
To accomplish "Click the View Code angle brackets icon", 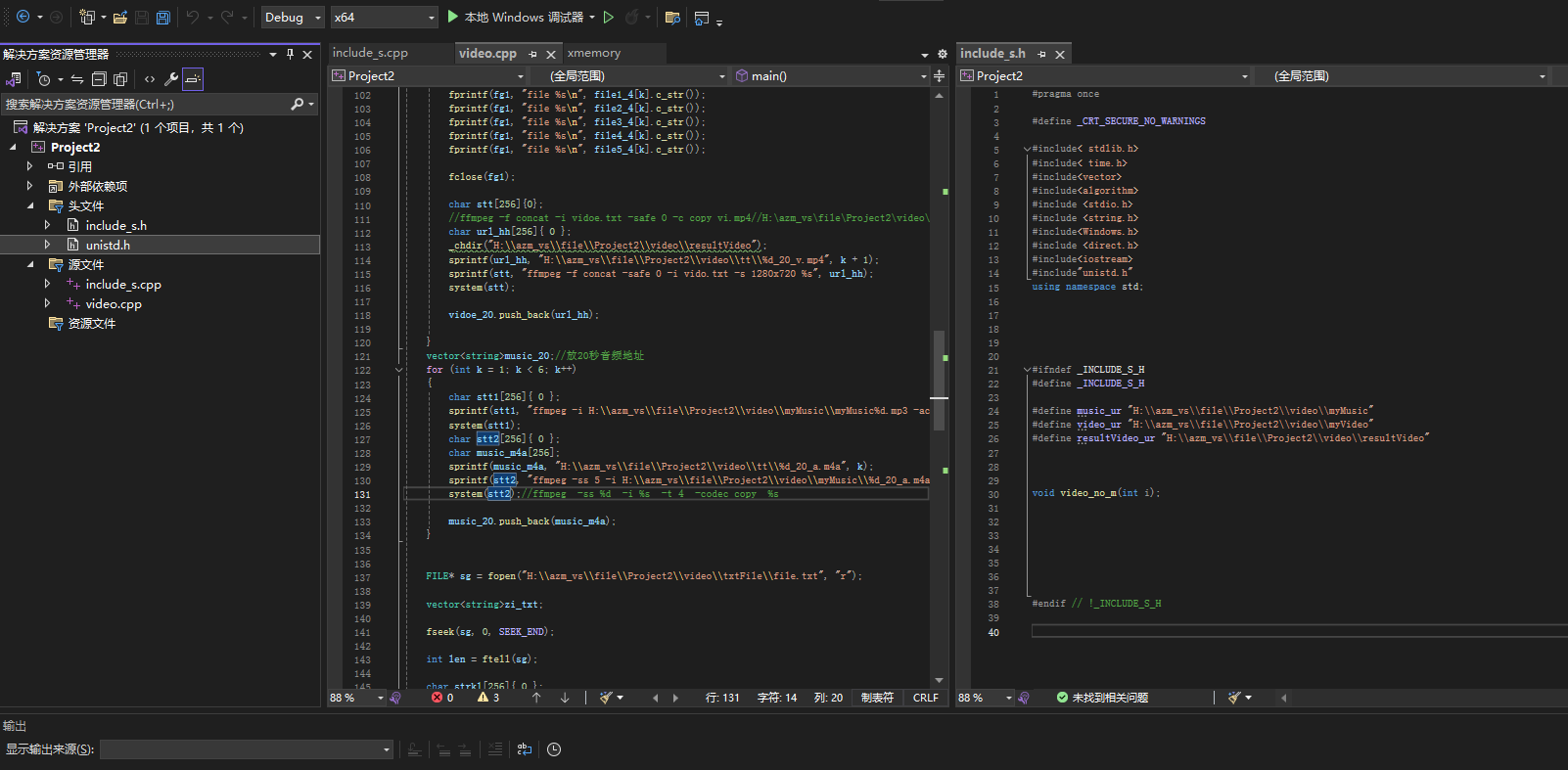I will [150, 79].
